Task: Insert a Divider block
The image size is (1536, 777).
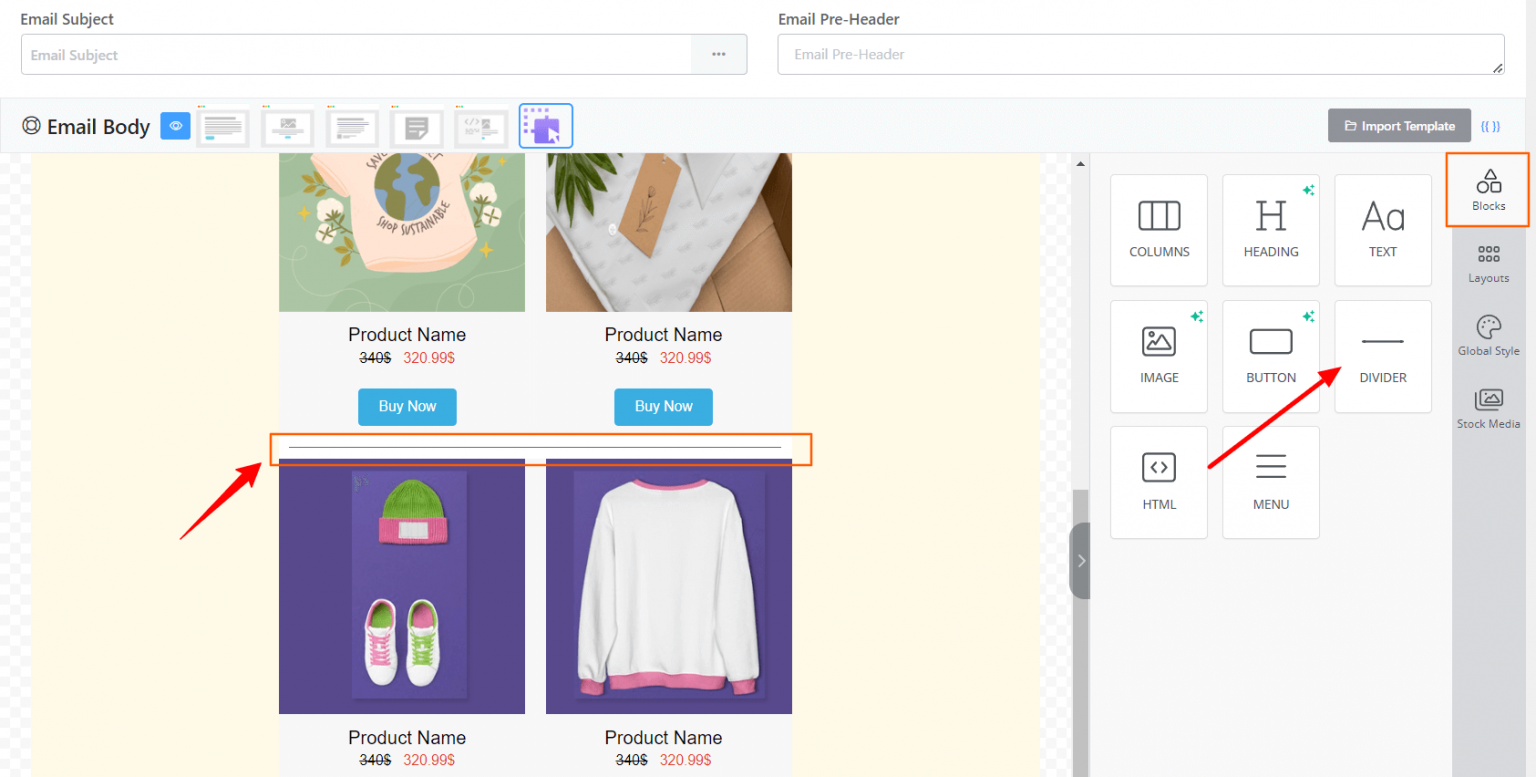Action: [1382, 356]
